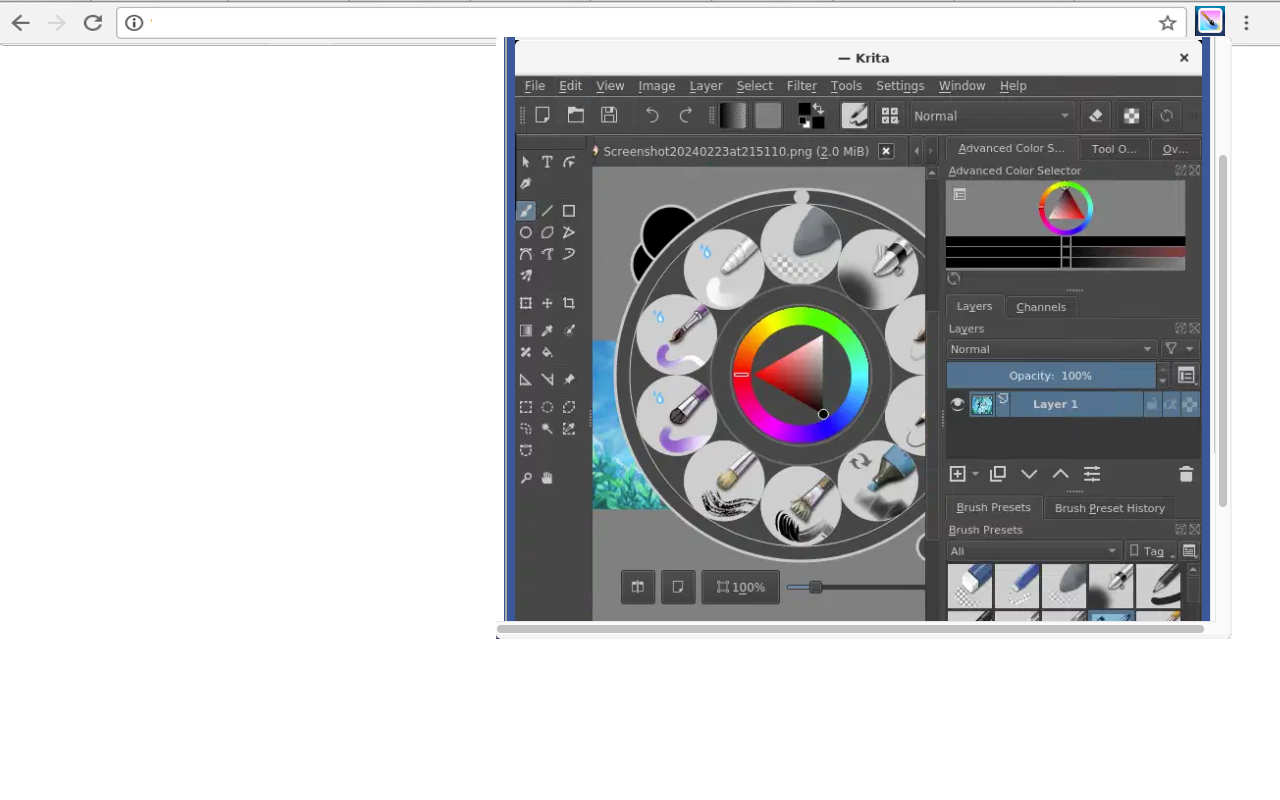
Task: Select the Text tool
Action: [546, 161]
